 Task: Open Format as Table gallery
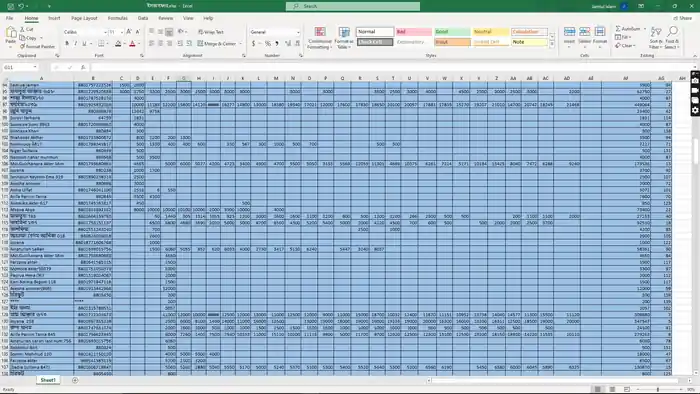344,38
